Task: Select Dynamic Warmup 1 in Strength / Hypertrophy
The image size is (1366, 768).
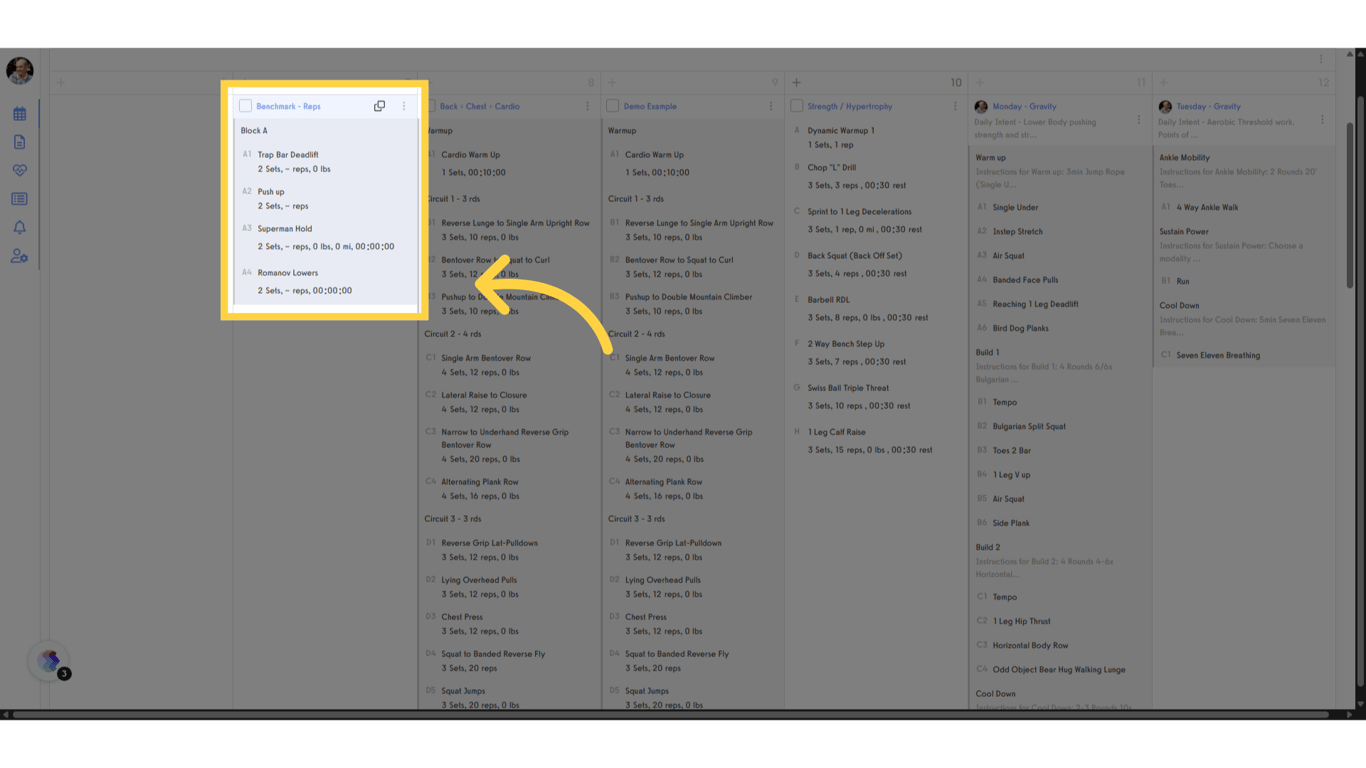Action: pyautogui.click(x=841, y=131)
